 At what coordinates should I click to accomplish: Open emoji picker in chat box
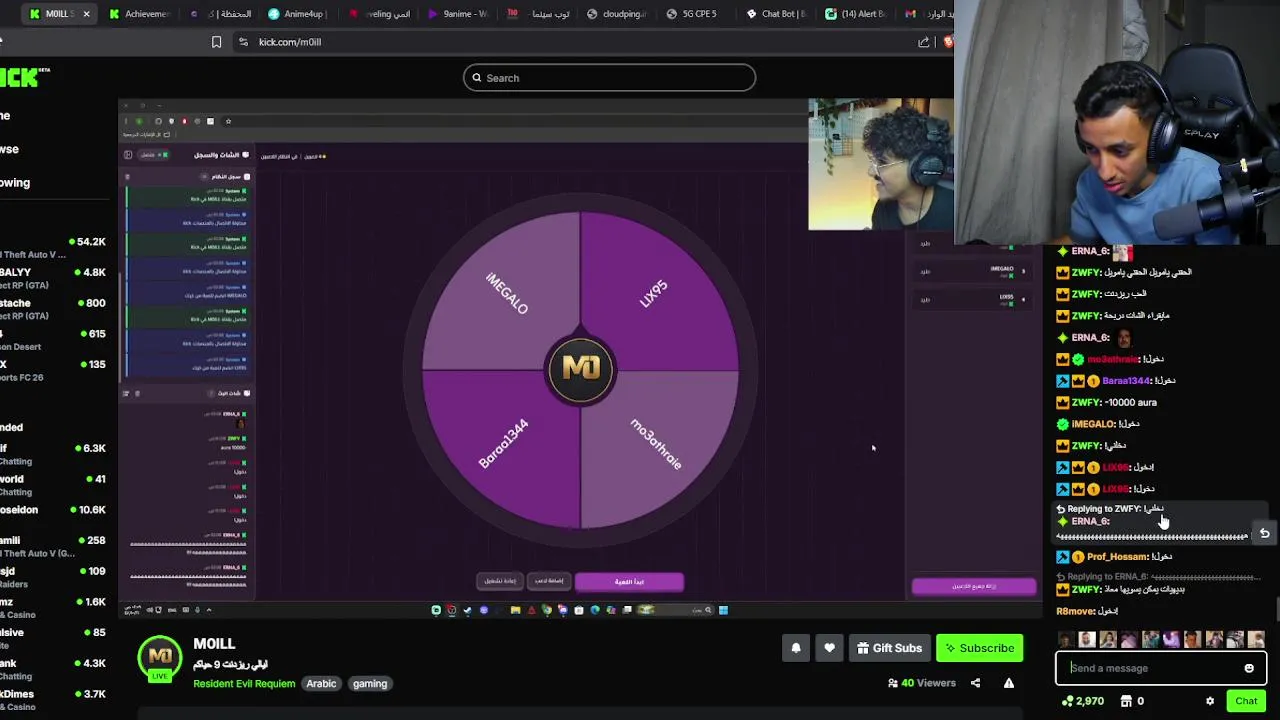pos(1249,668)
